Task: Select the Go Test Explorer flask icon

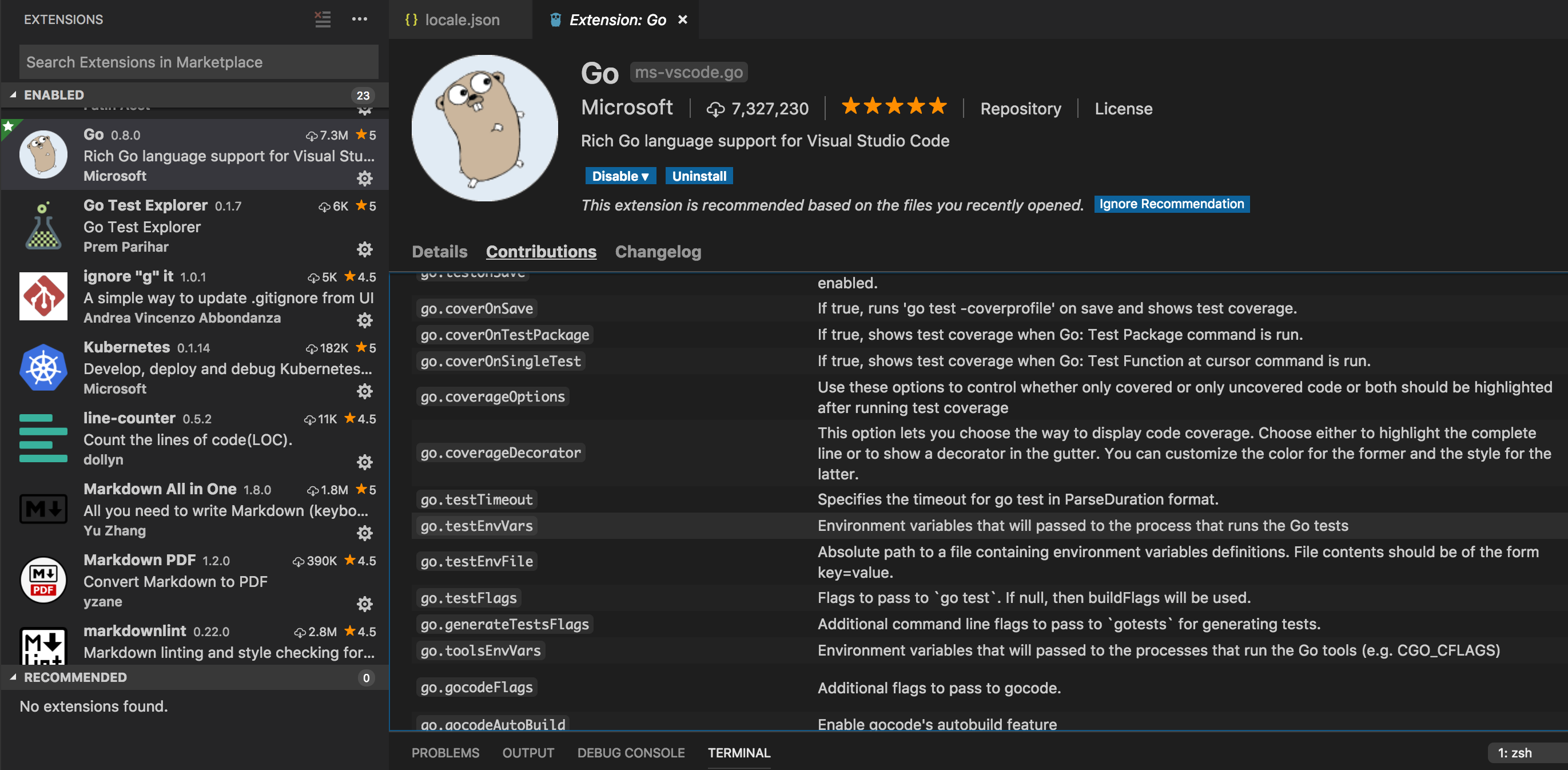Action: 43,225
